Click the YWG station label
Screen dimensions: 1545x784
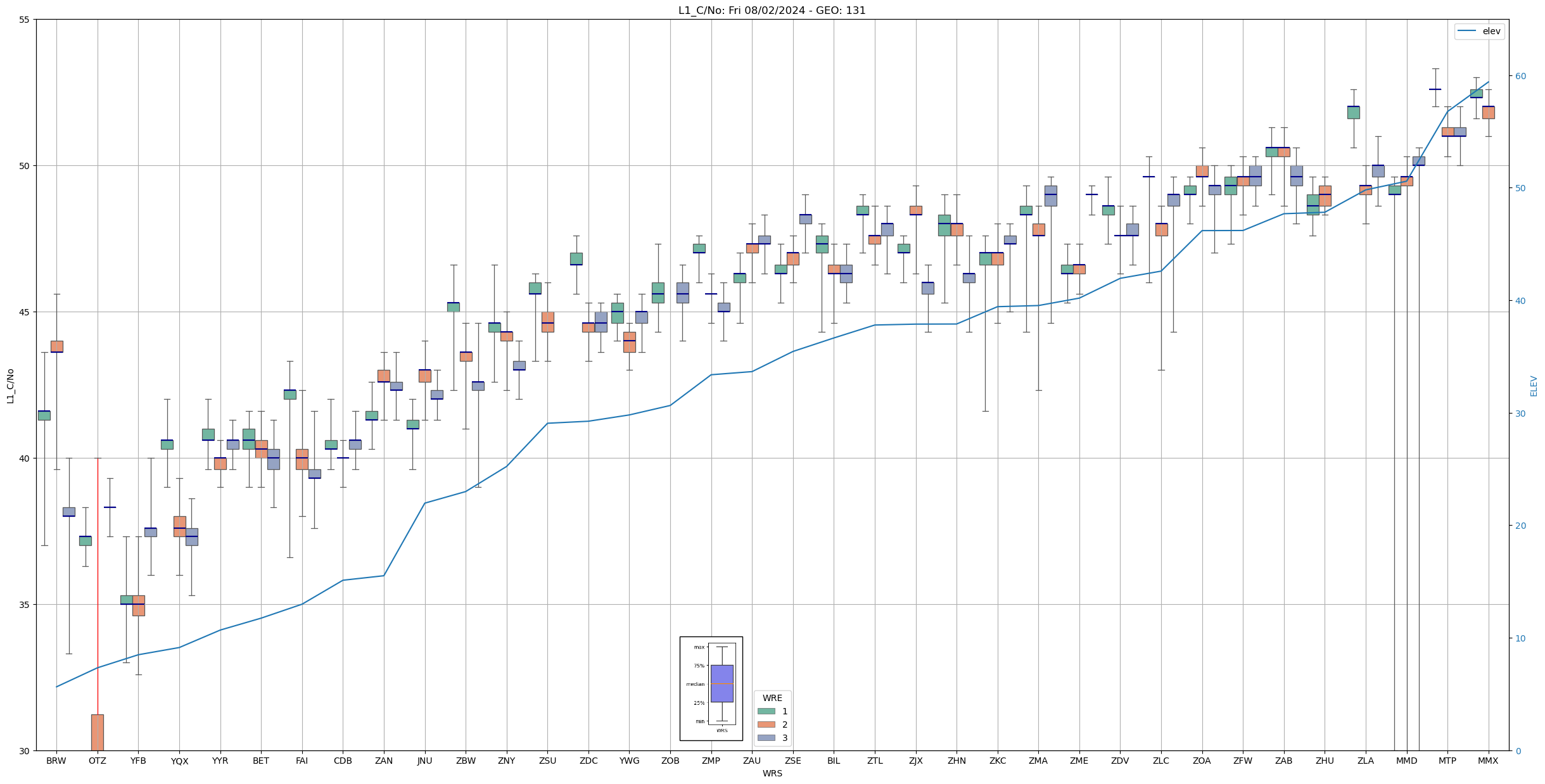[x=629, y=761]
